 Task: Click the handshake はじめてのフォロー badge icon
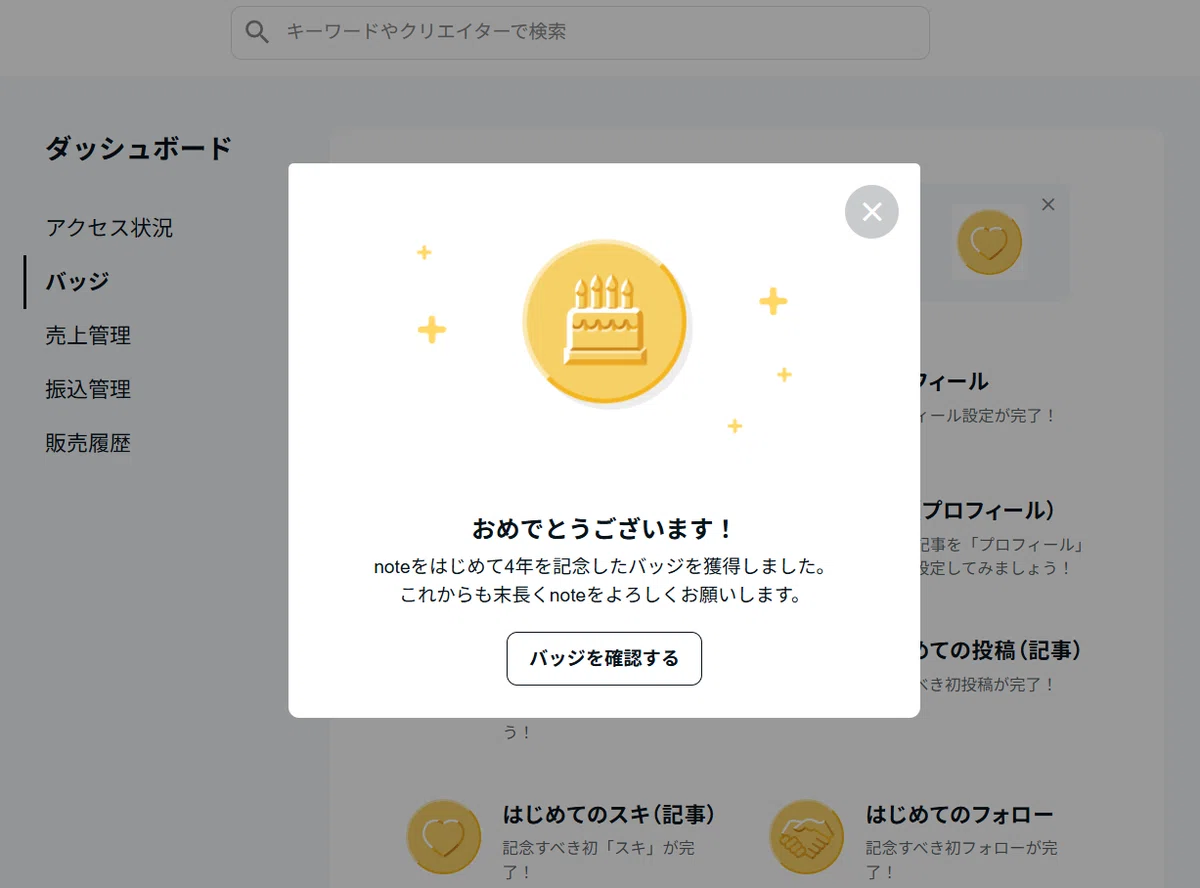pyautogui.click(x=806, y=837)
